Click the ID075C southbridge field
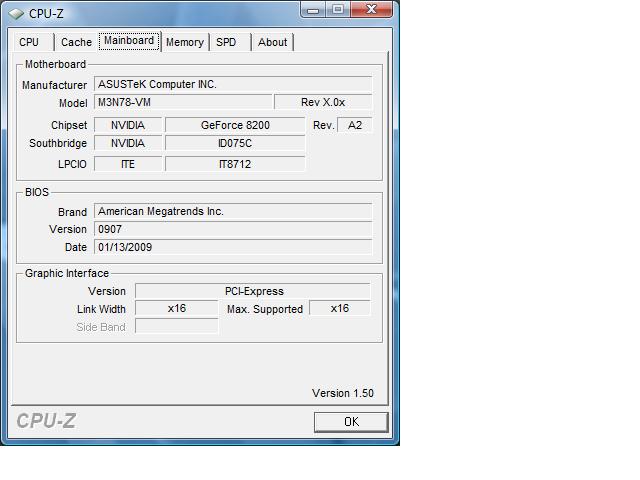This screenshot has width=640, height=480. [235, 143]
